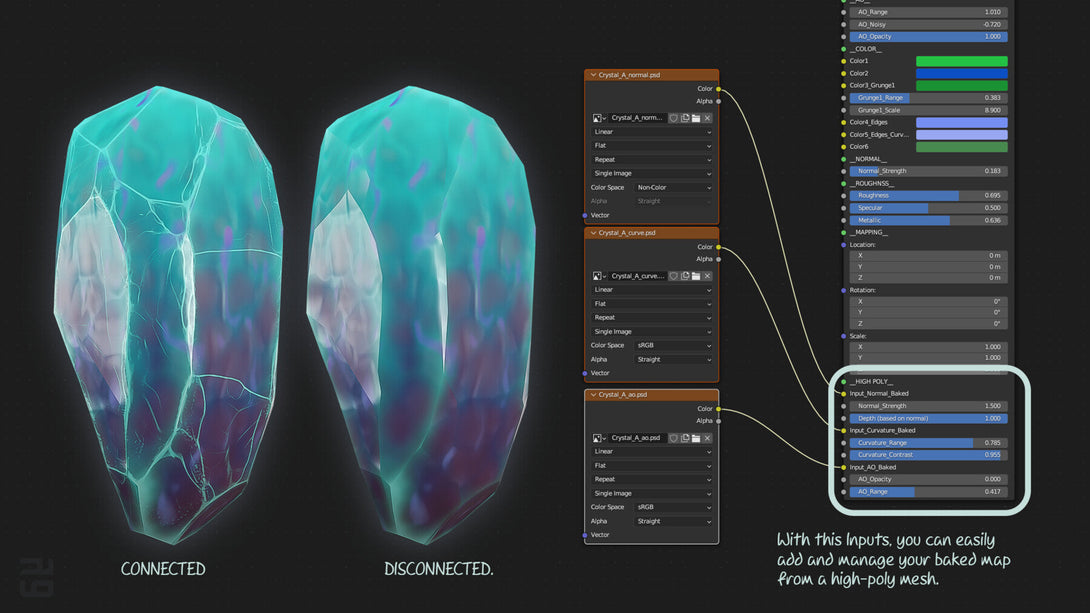1090x613 pixels.
Task: Click the Curvature_Range slider
Action: point(928,442)
